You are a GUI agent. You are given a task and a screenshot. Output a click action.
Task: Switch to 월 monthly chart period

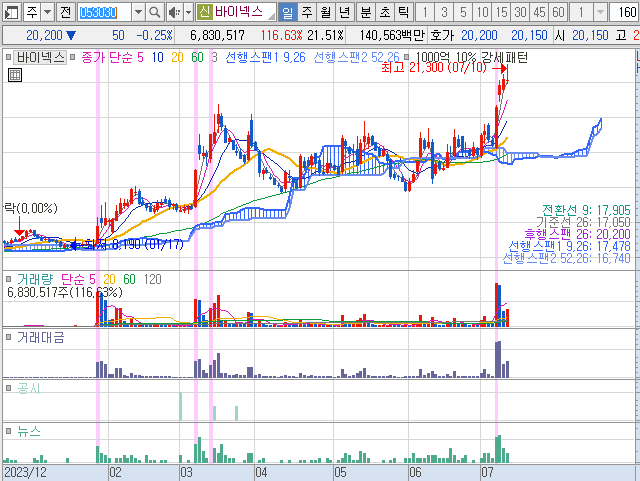pyautogui.click(x=325, y=13)
